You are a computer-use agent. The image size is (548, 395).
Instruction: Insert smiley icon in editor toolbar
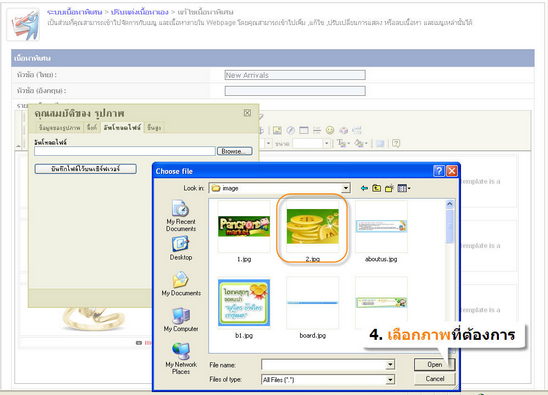point(330,130)
